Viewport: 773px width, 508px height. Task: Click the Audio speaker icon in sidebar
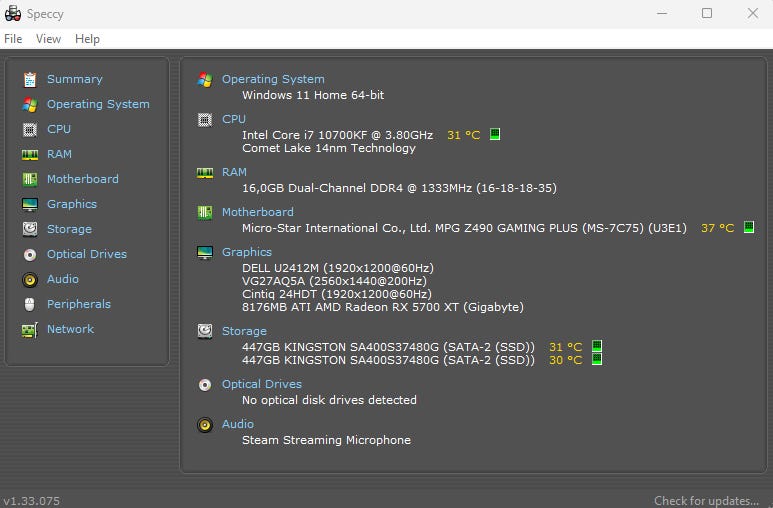pos(30,280)
